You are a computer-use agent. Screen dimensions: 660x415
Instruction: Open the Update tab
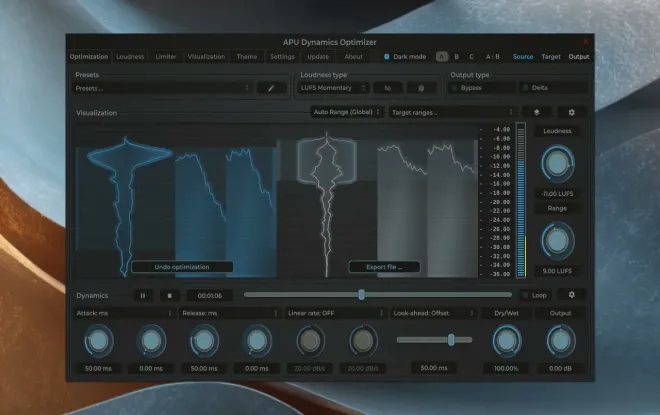(x=318, y=57)
